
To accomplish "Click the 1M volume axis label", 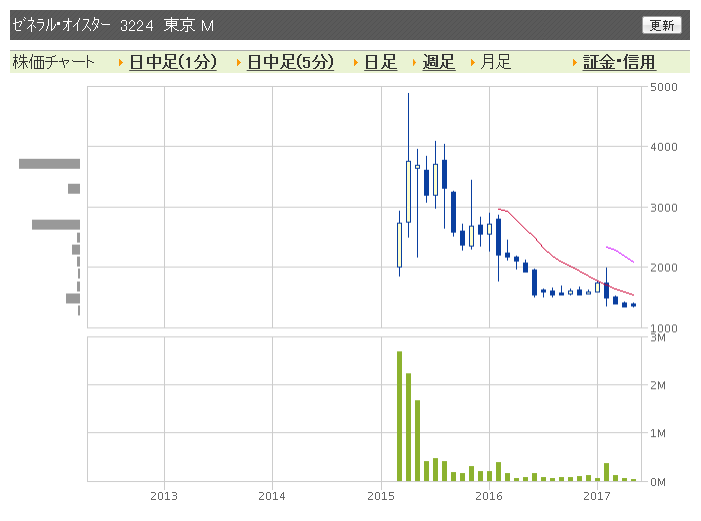I will point(658,433).
